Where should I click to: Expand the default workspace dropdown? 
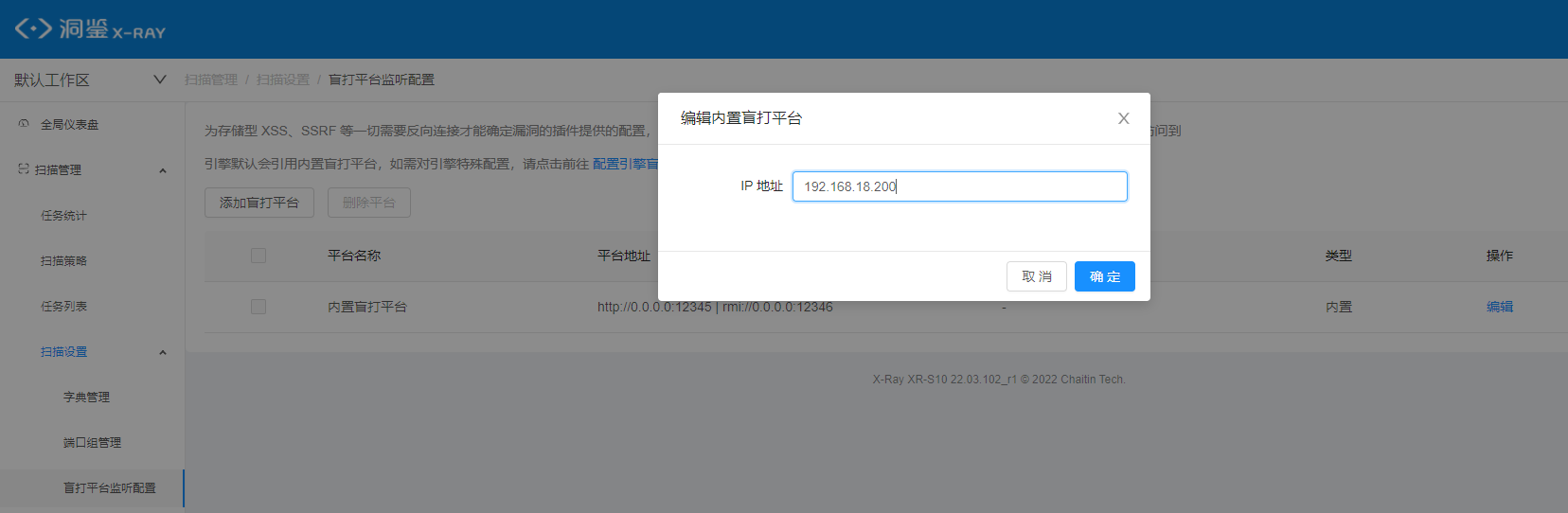coord(159,80)
